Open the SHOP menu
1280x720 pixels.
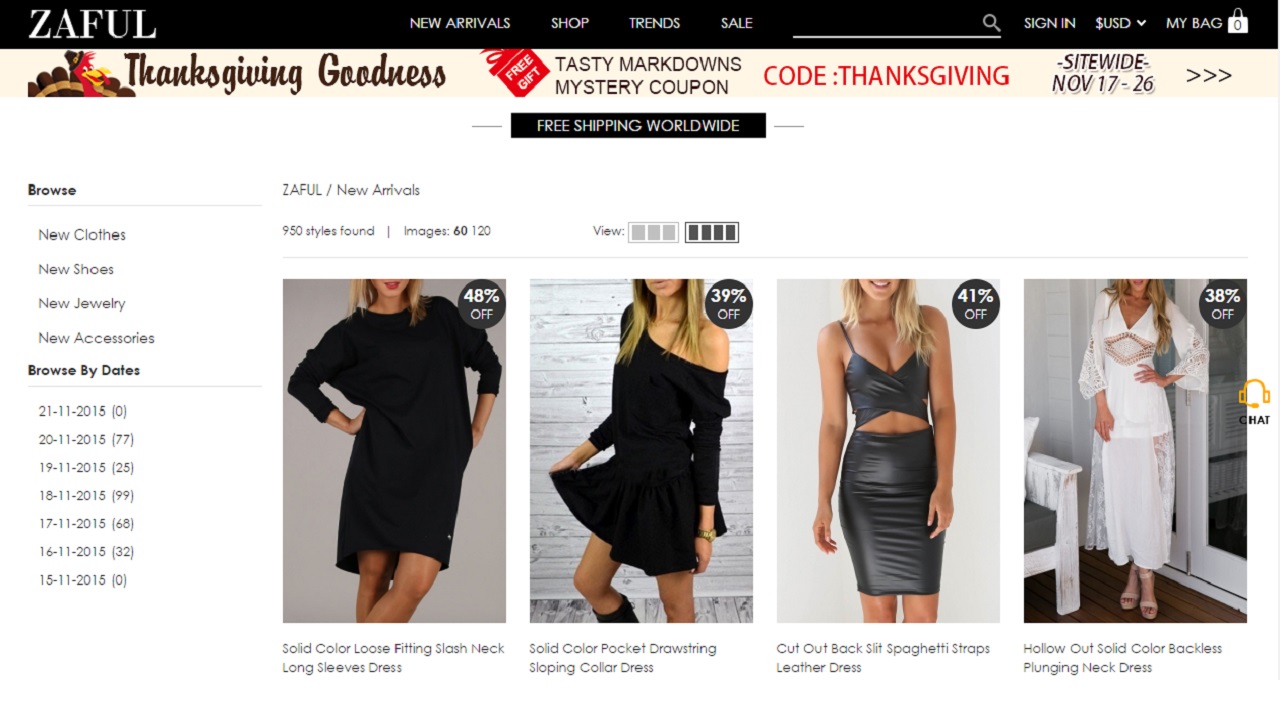(570, 23)
